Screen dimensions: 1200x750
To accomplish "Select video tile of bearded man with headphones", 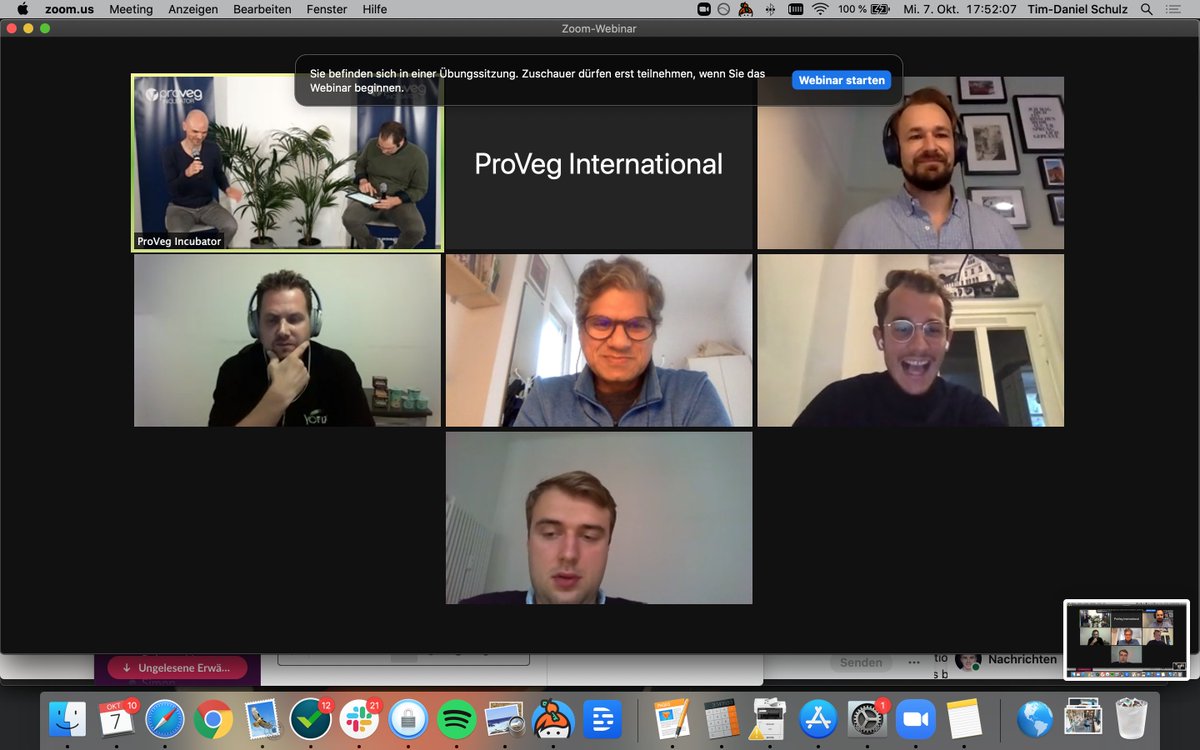I will pyautogui.click(x=911, y=163).
